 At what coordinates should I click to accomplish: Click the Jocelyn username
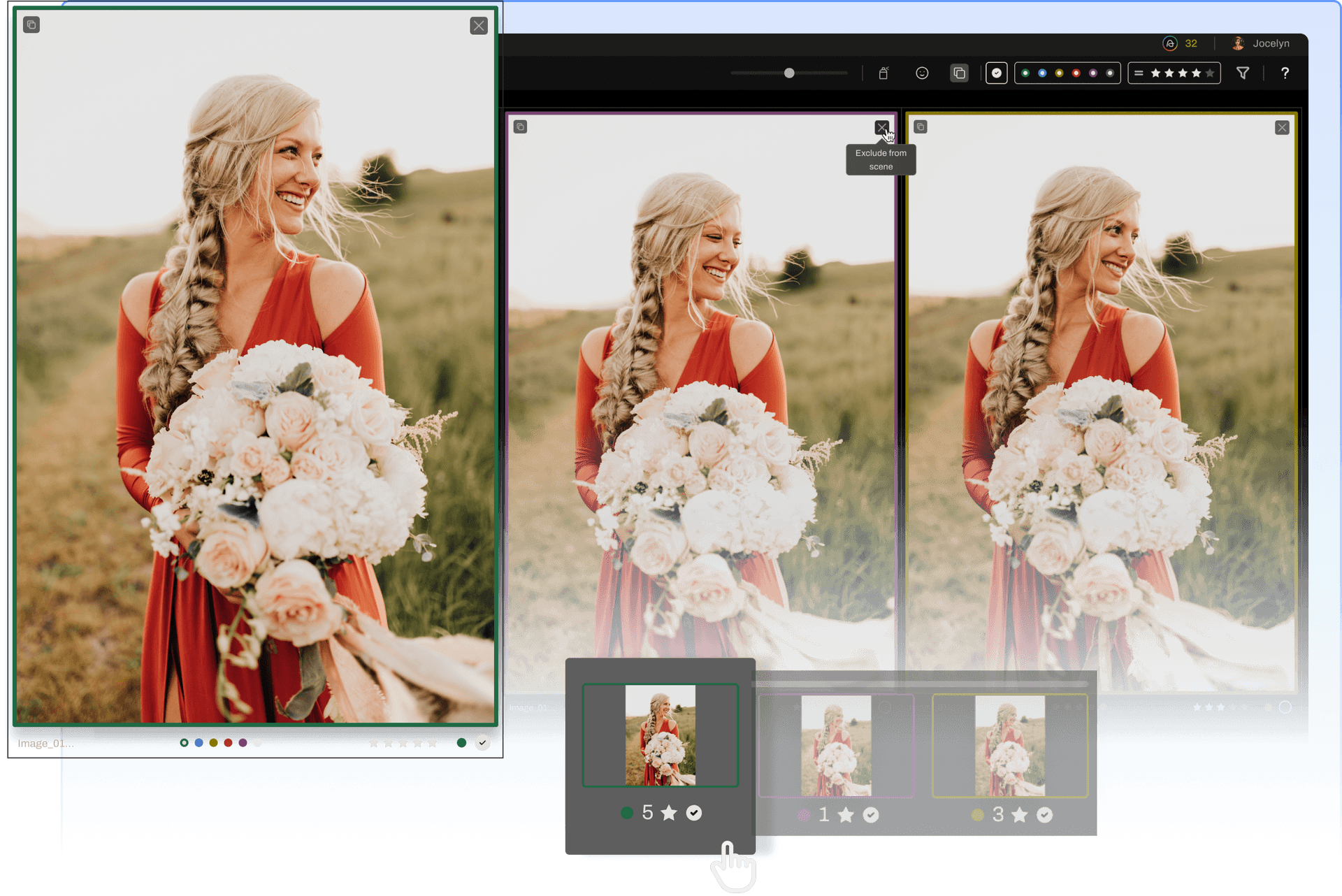tap(1271, 43)
